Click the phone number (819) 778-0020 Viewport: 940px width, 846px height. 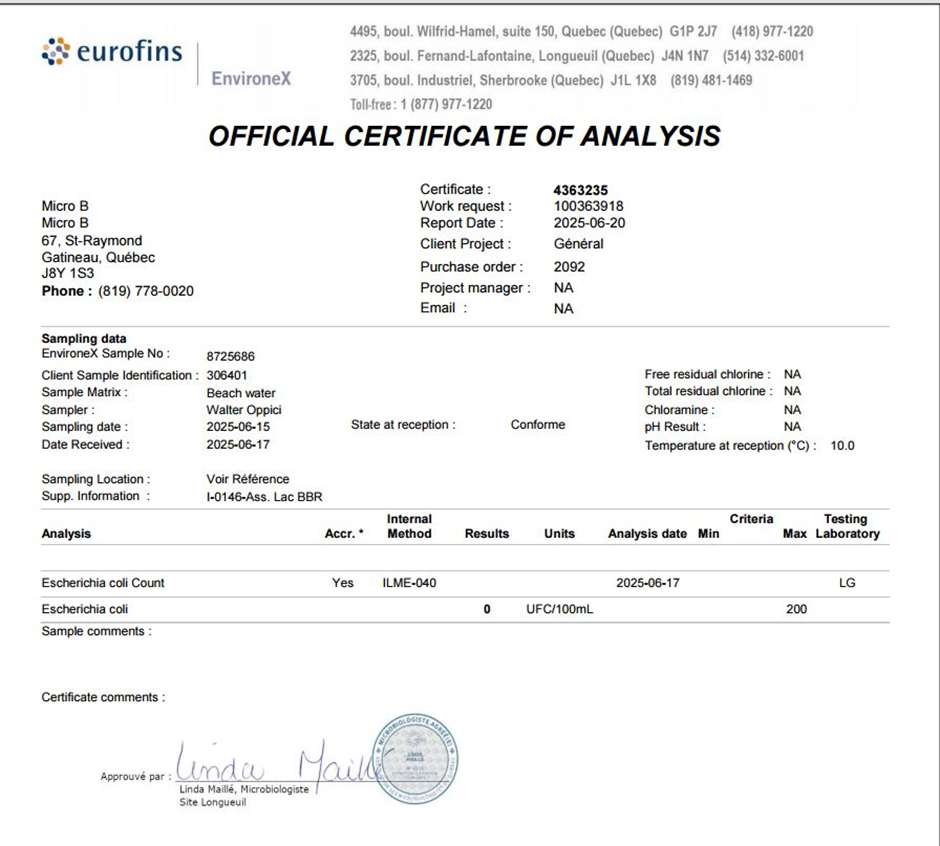tap(146, 291)
